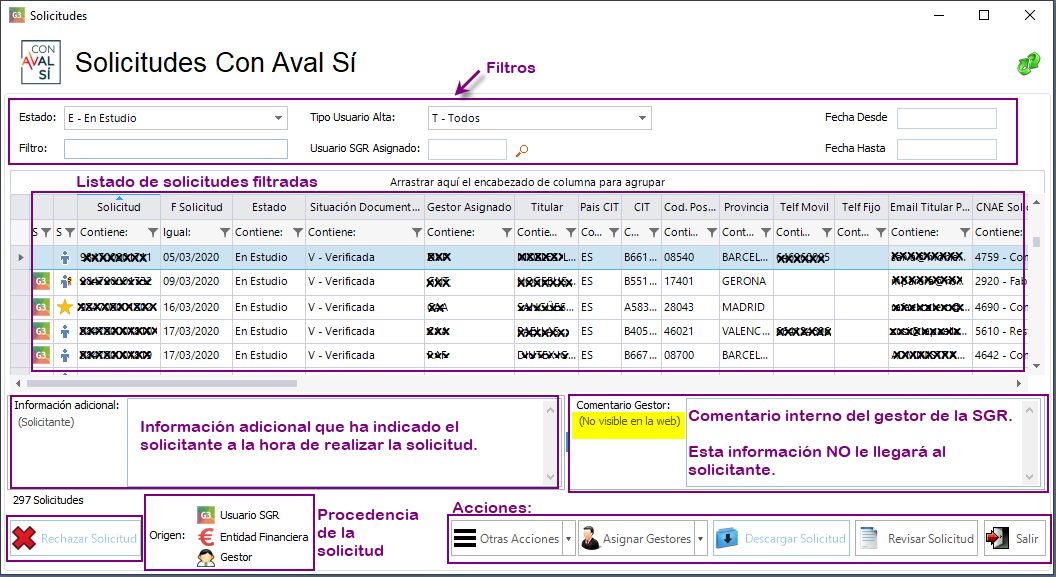
Task: Sort by the F Solicitud column header
Action: pyautogui.click(x=197, y=207)
